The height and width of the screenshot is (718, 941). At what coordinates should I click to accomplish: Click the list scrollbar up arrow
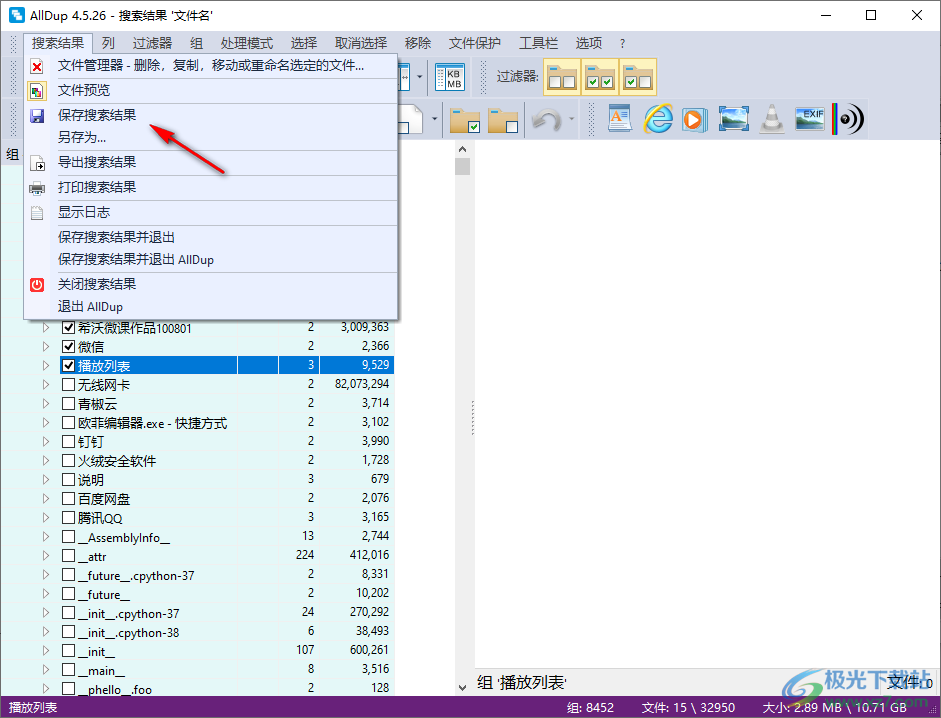(x=462, y=149)
